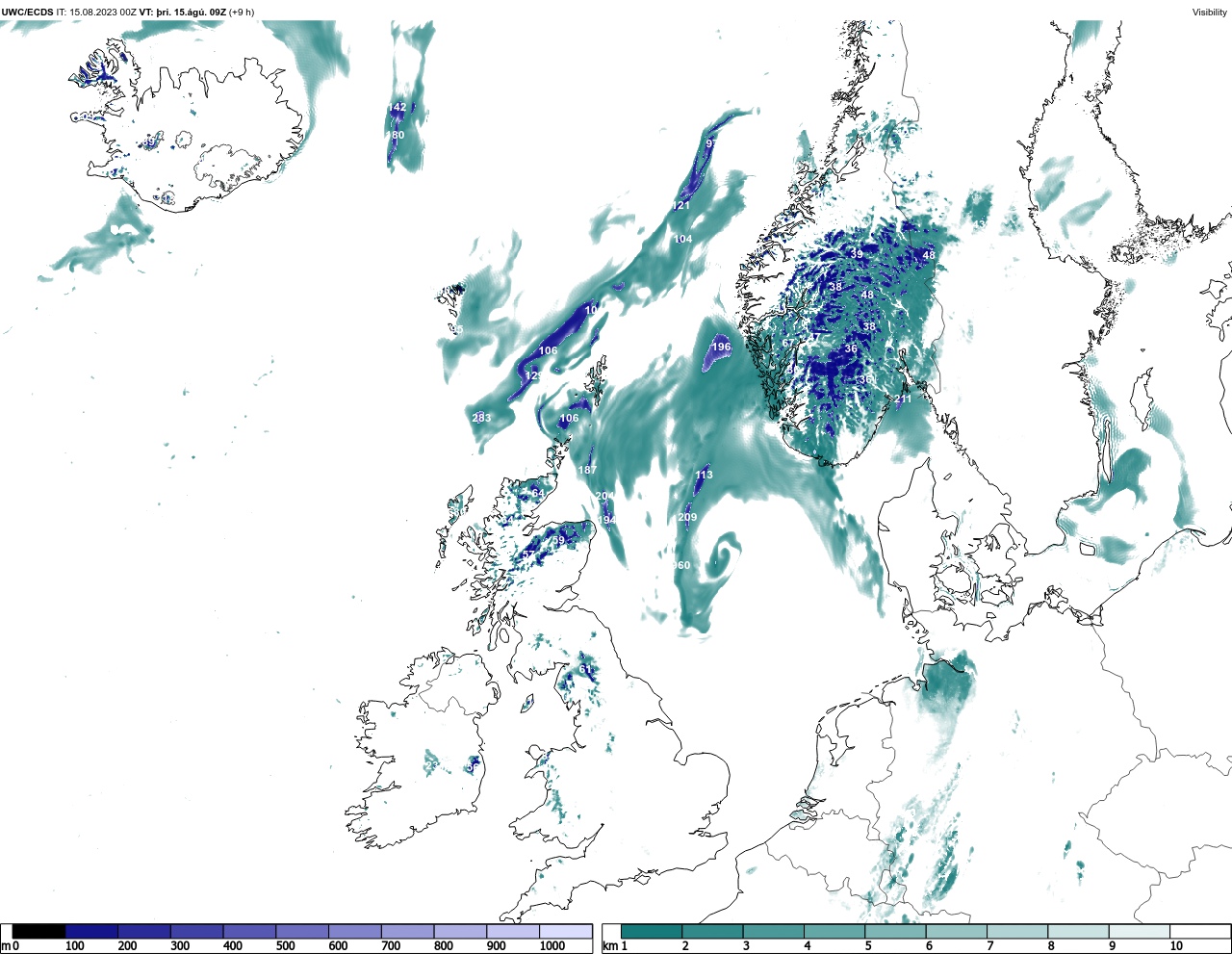Viewport: 1232px width, 954px height.
Task: Select the '283' value northwest of Scotland
Action: 481,418
